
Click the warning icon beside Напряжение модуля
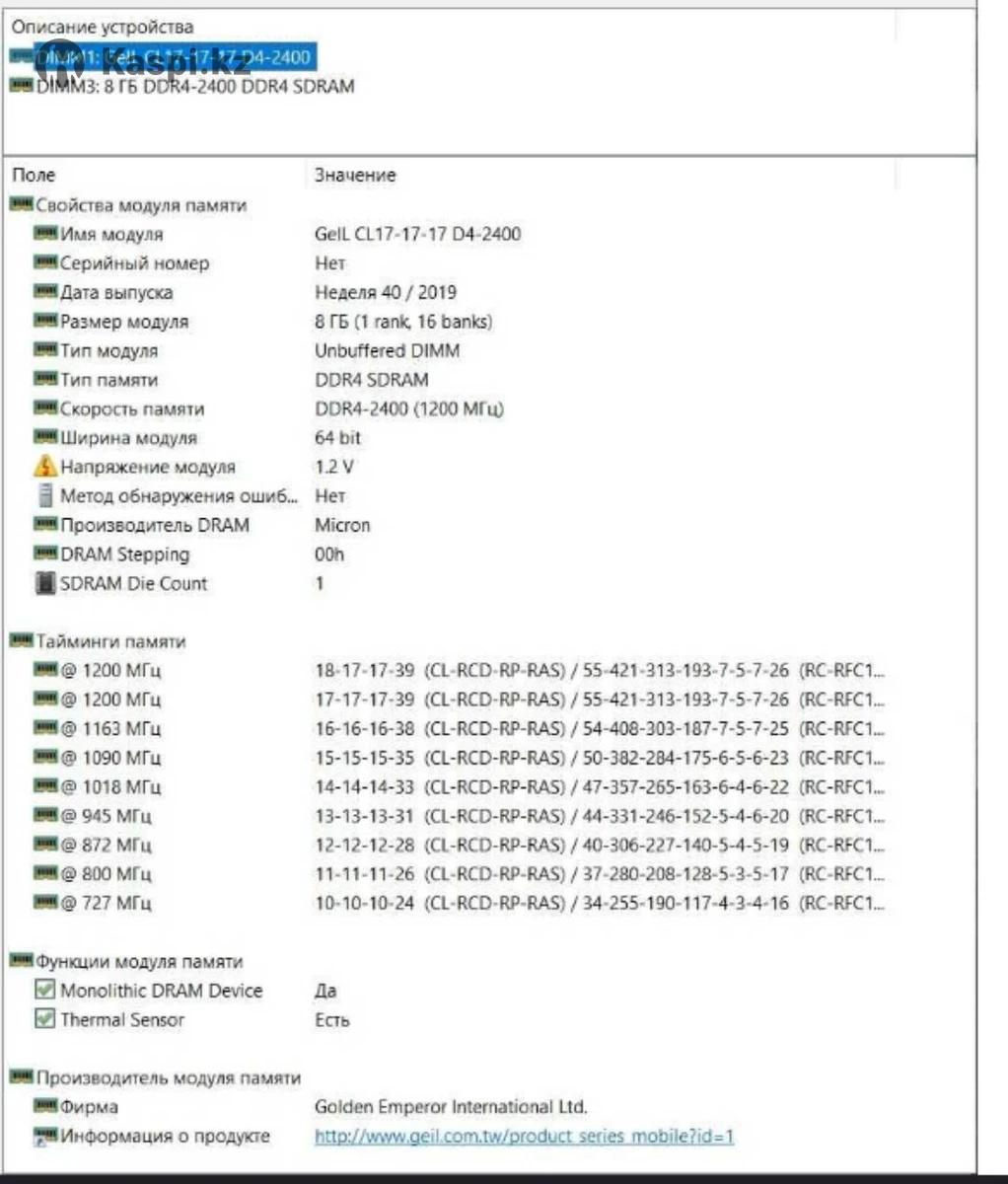[x=44, y=467]
